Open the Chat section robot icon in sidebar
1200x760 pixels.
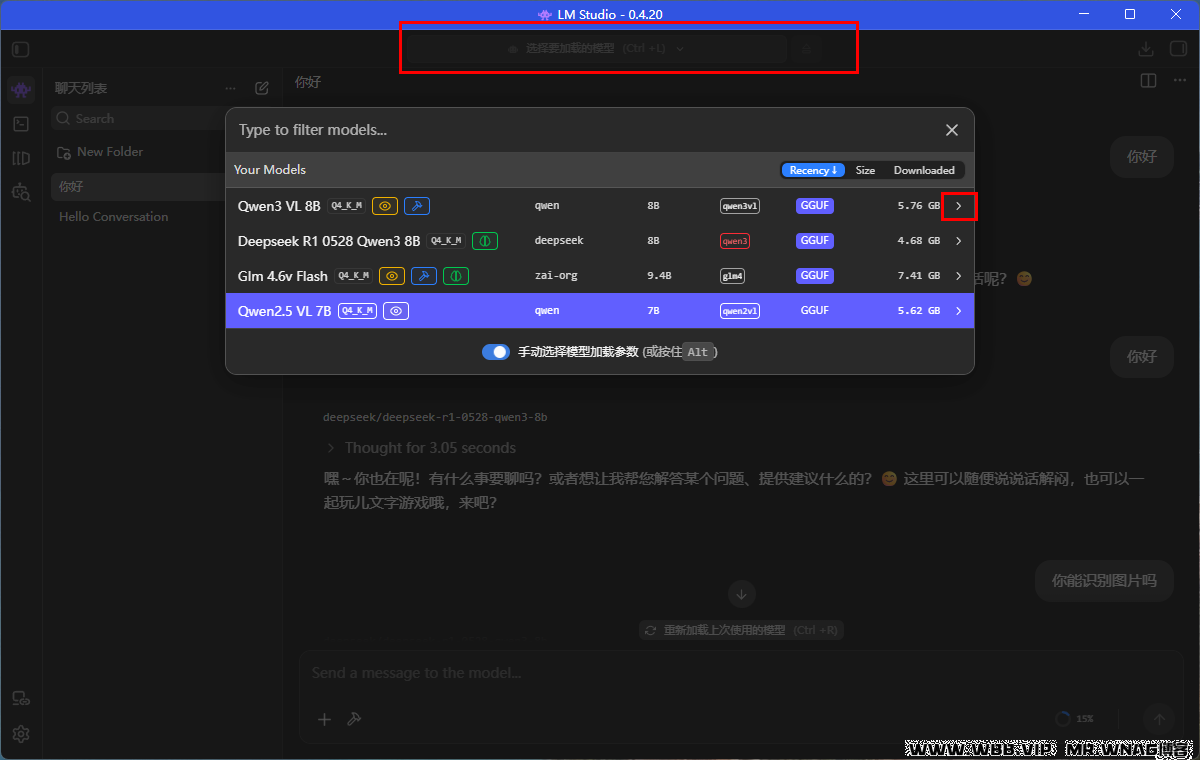tap(21, 90)
